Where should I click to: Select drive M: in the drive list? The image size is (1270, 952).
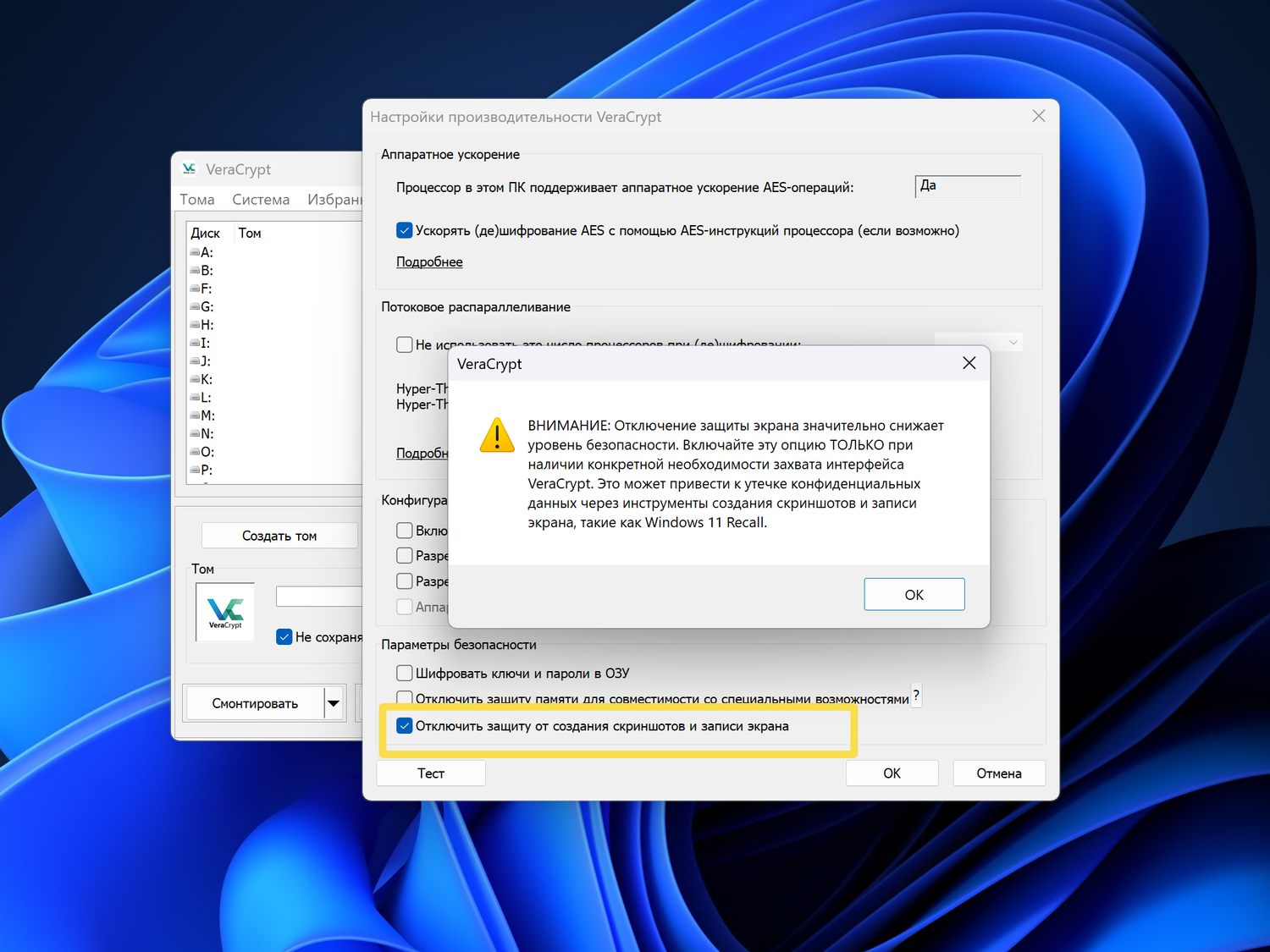(x=202, y=415)
